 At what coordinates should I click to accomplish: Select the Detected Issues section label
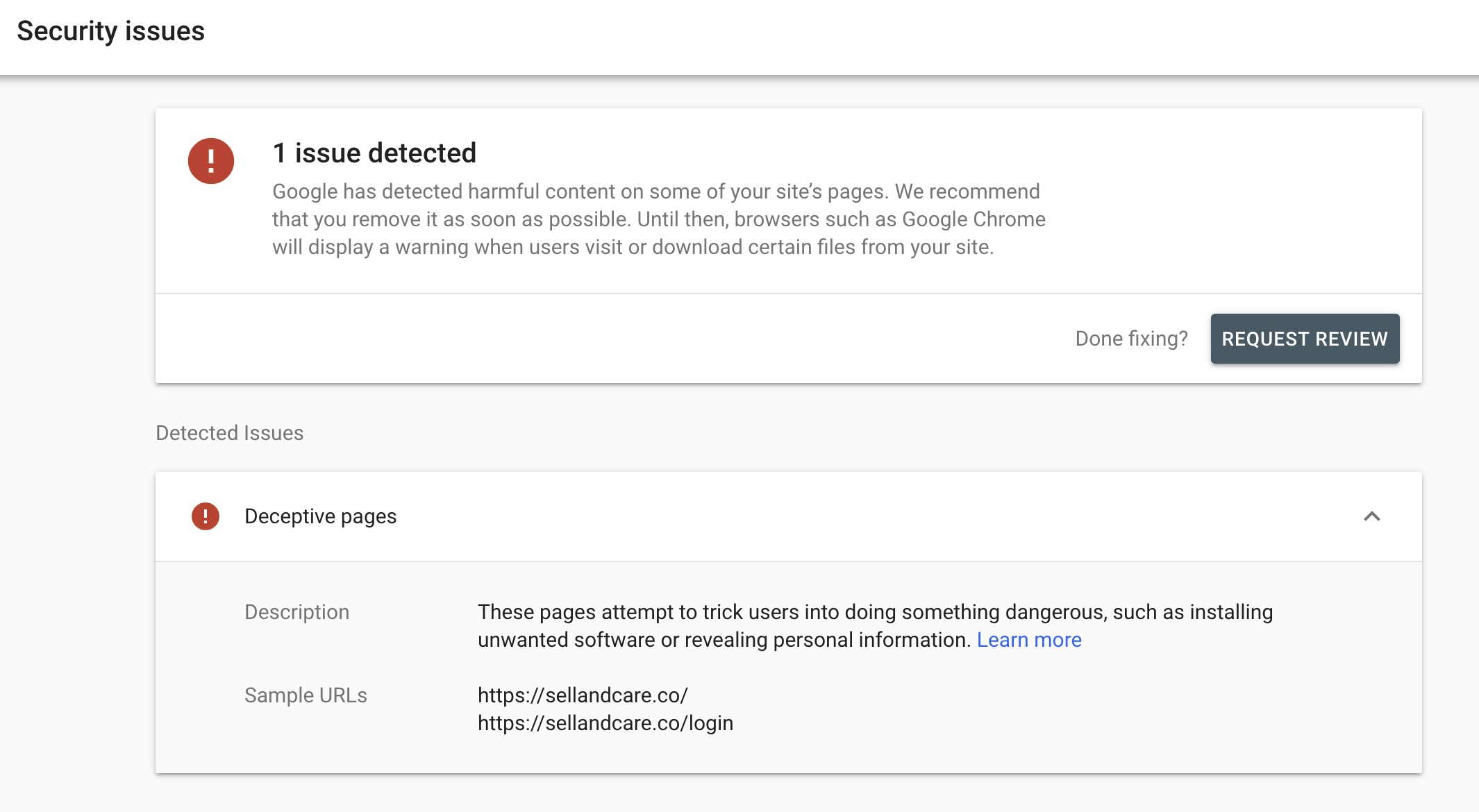(x=229, y=432)
